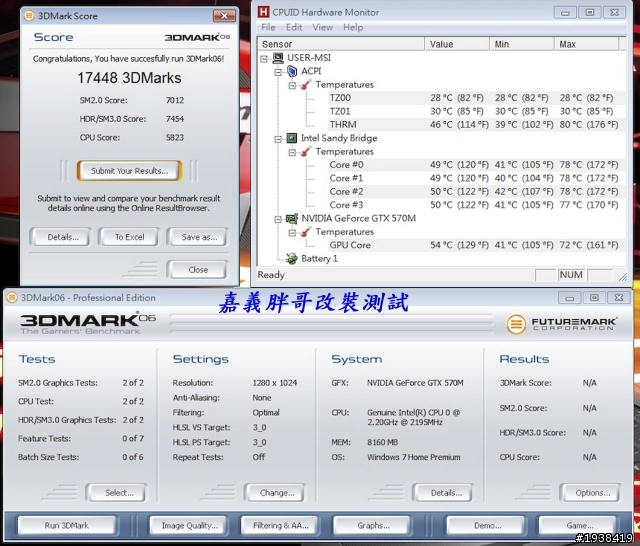Click the Windows 7 Home Premium OS text

(413, 457)
